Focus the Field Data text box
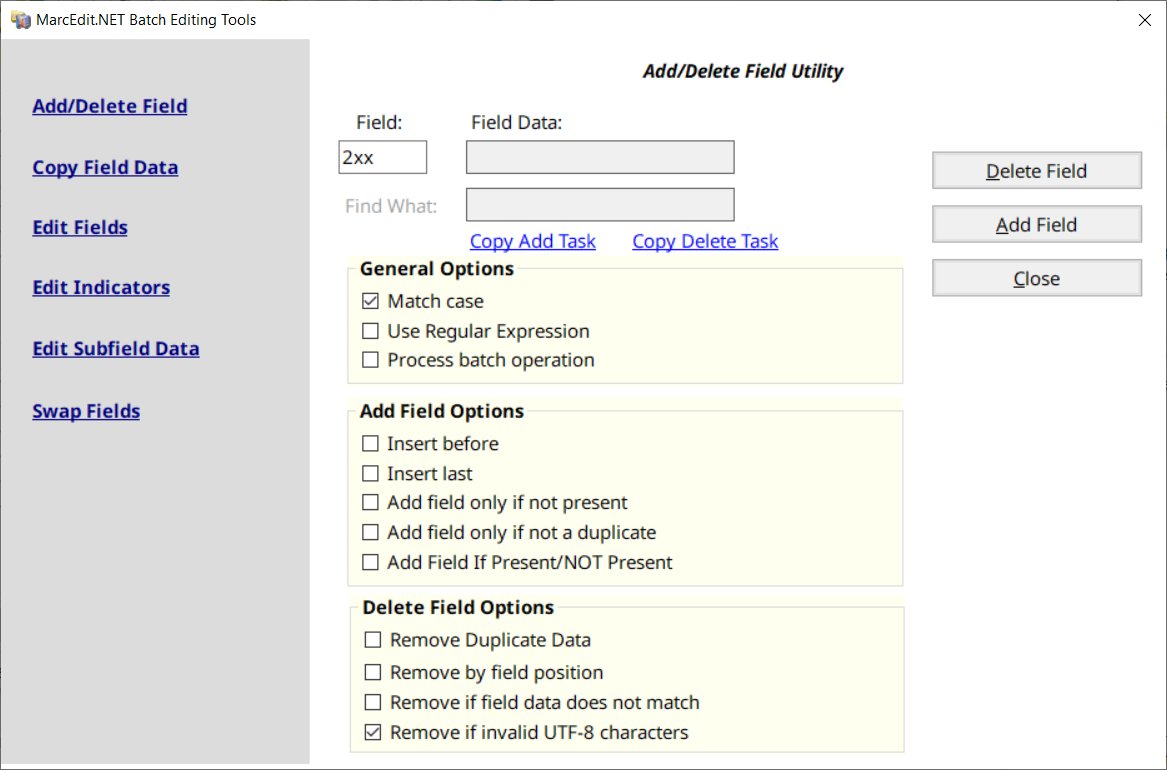 [600, 157]
